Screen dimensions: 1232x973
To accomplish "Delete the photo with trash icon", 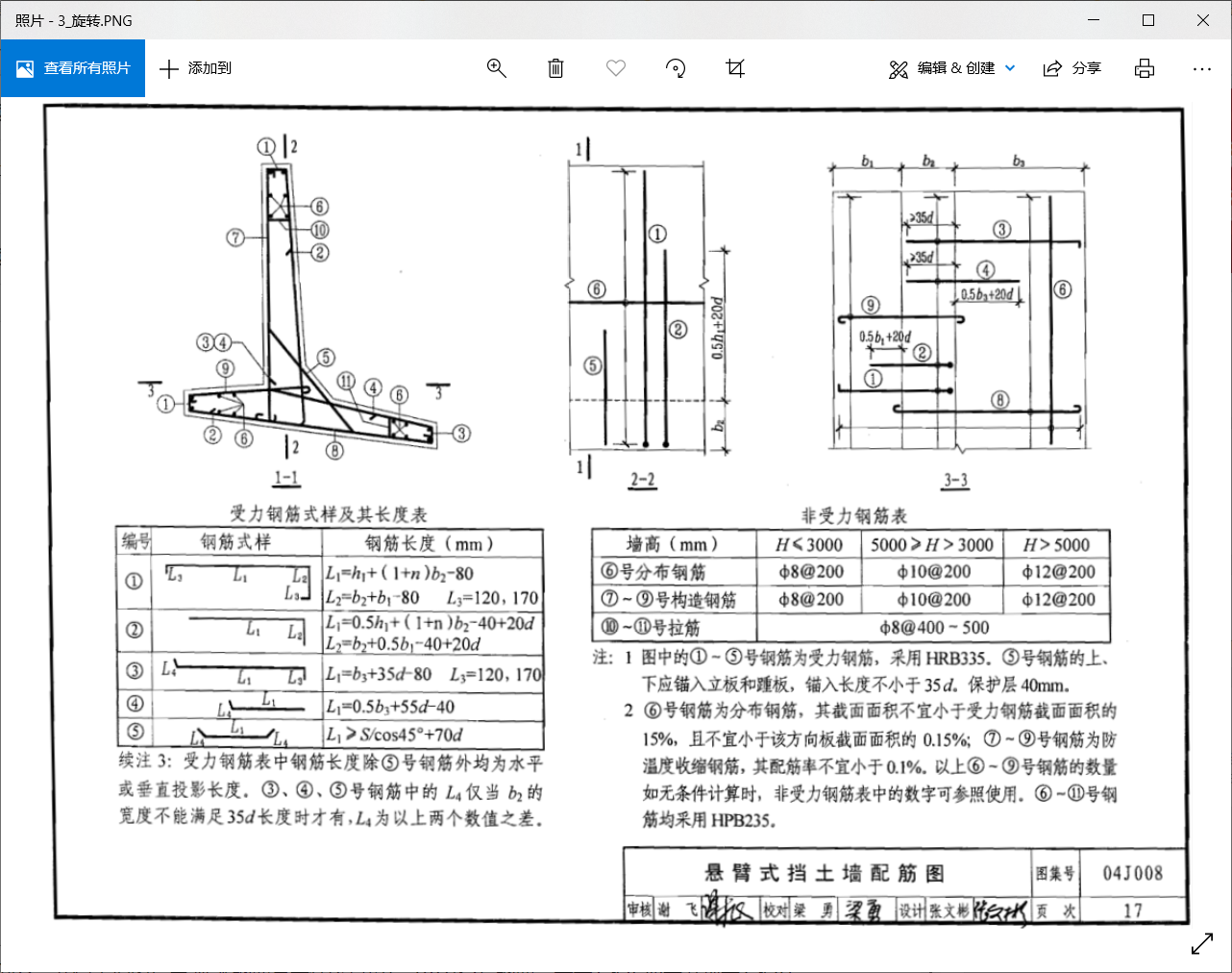I will pos(555,68).
